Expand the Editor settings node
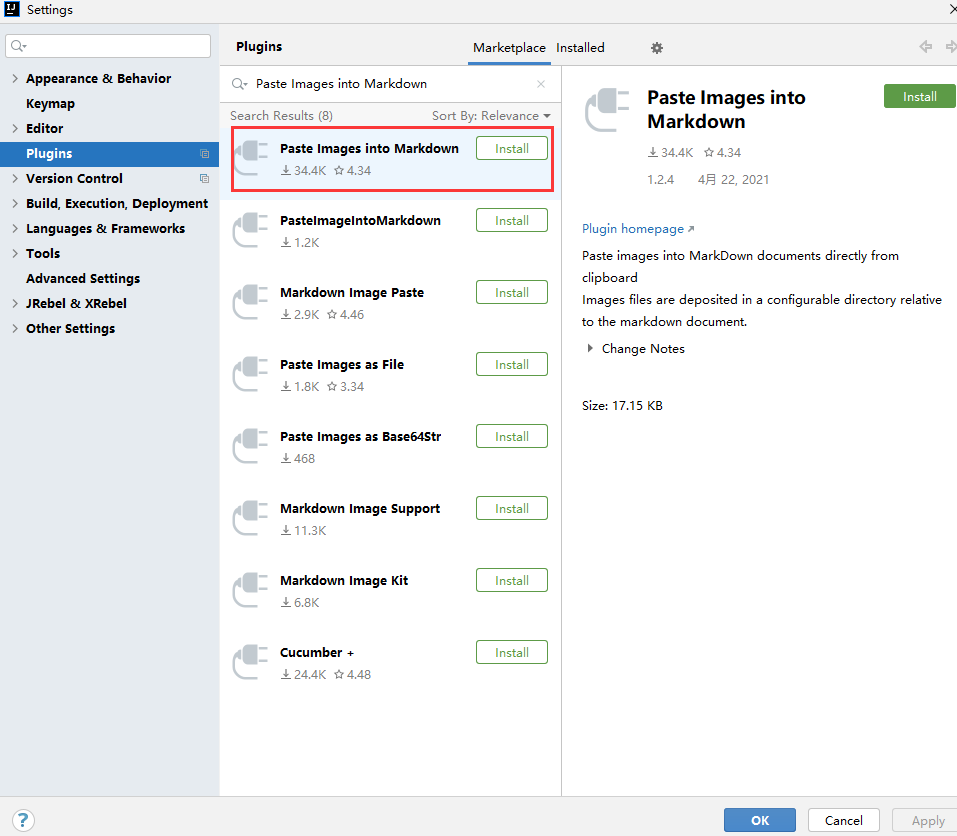Viewport: 957px width, 836px height. click(15, 129)
